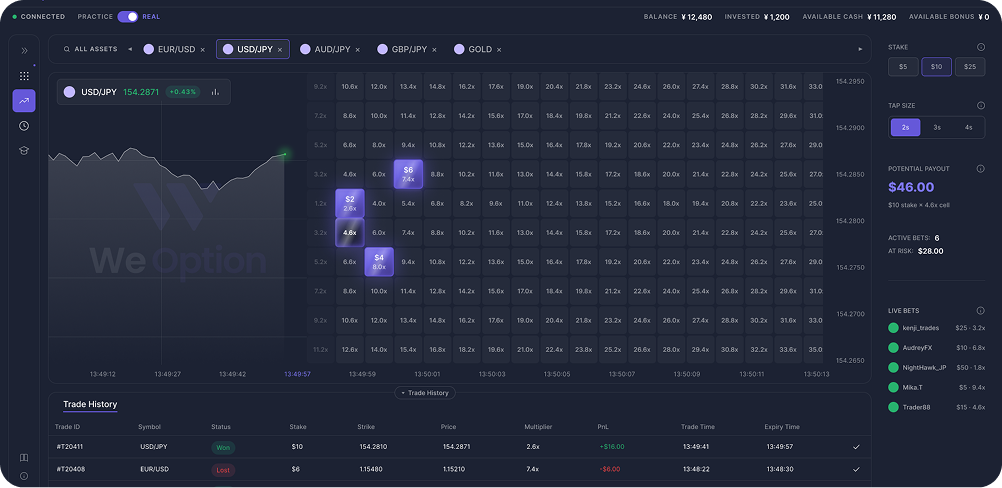Click the $46.00 potential payout value
1002x488 pixels.
point(911,187)
